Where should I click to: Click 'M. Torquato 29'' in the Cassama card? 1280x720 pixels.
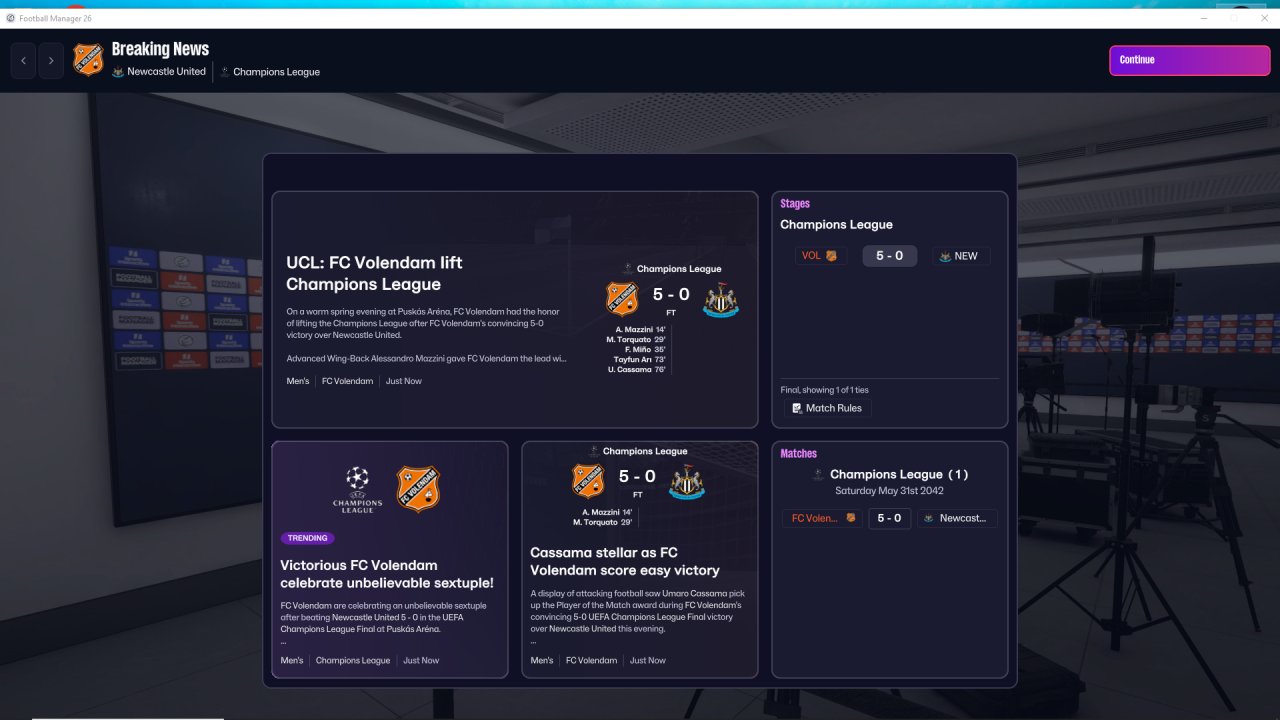point(604,522)
